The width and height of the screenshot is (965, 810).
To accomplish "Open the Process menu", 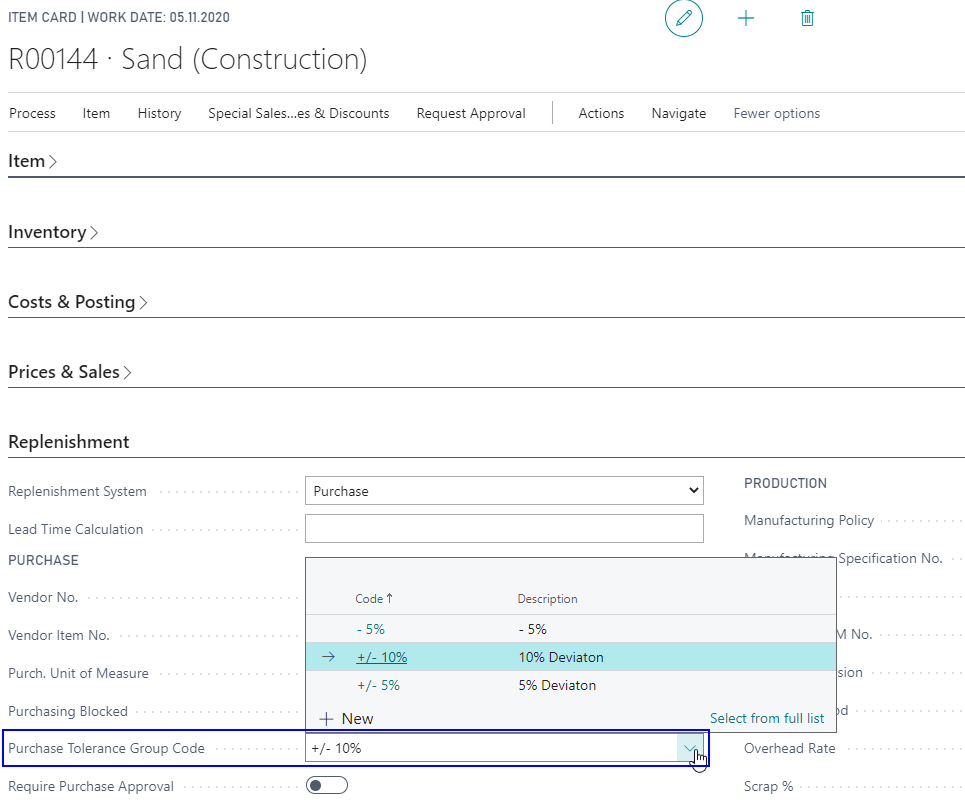I will [x=32, y=113].
